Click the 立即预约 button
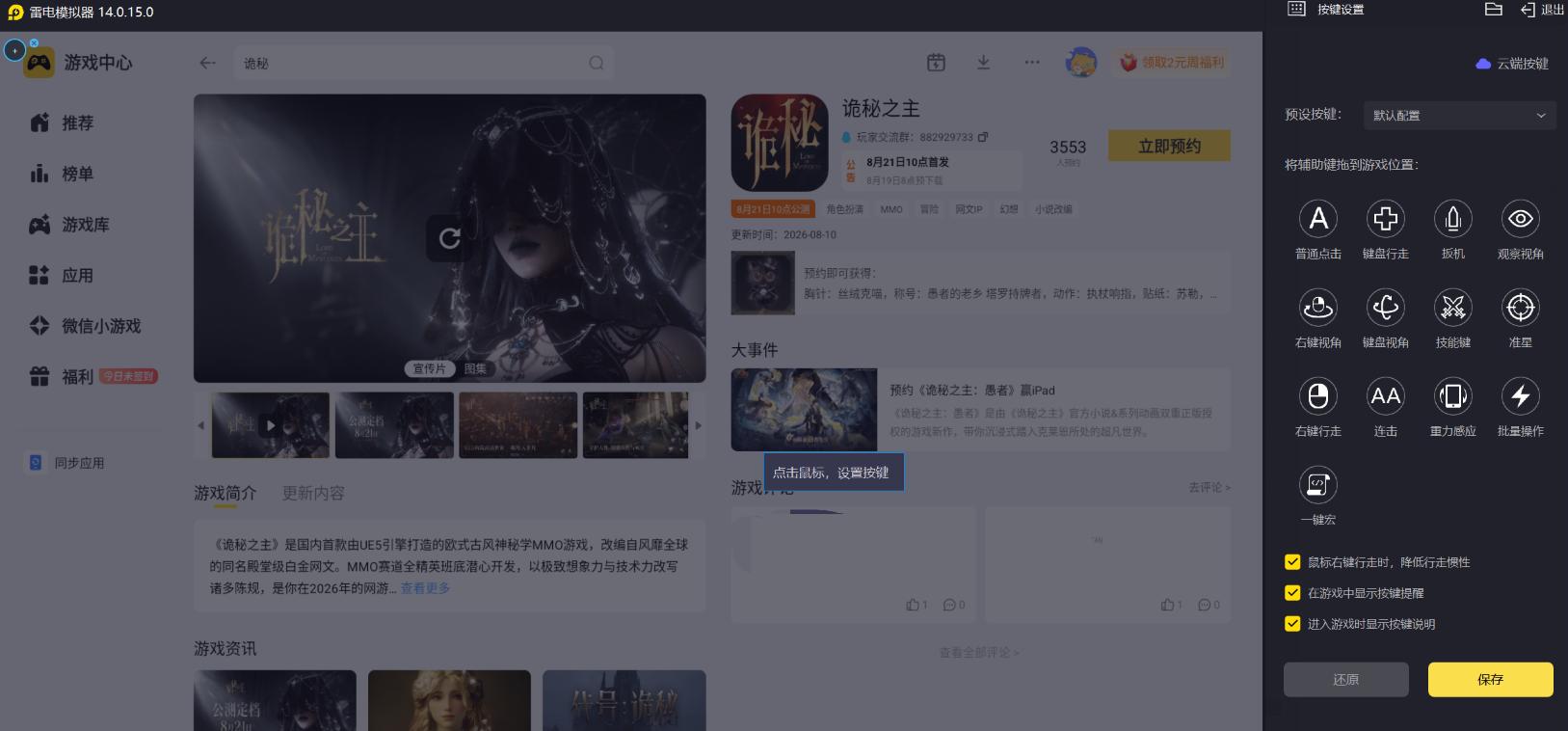The width and height of the screenshot is (1568, 731). [x=1169, y=147]
